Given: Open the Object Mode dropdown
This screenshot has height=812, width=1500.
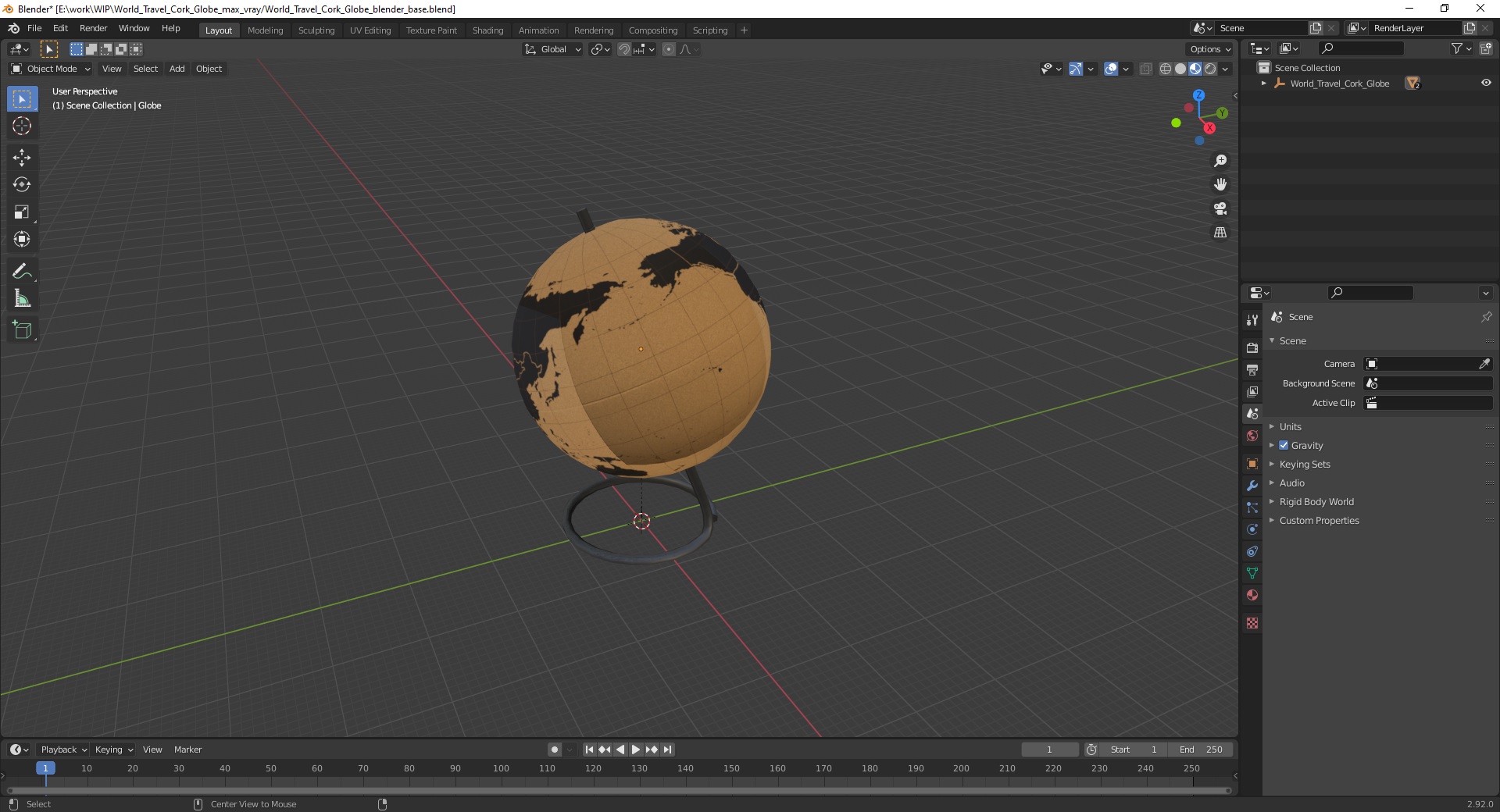Looking at the screenshot, I should click(x=51, y=69).
